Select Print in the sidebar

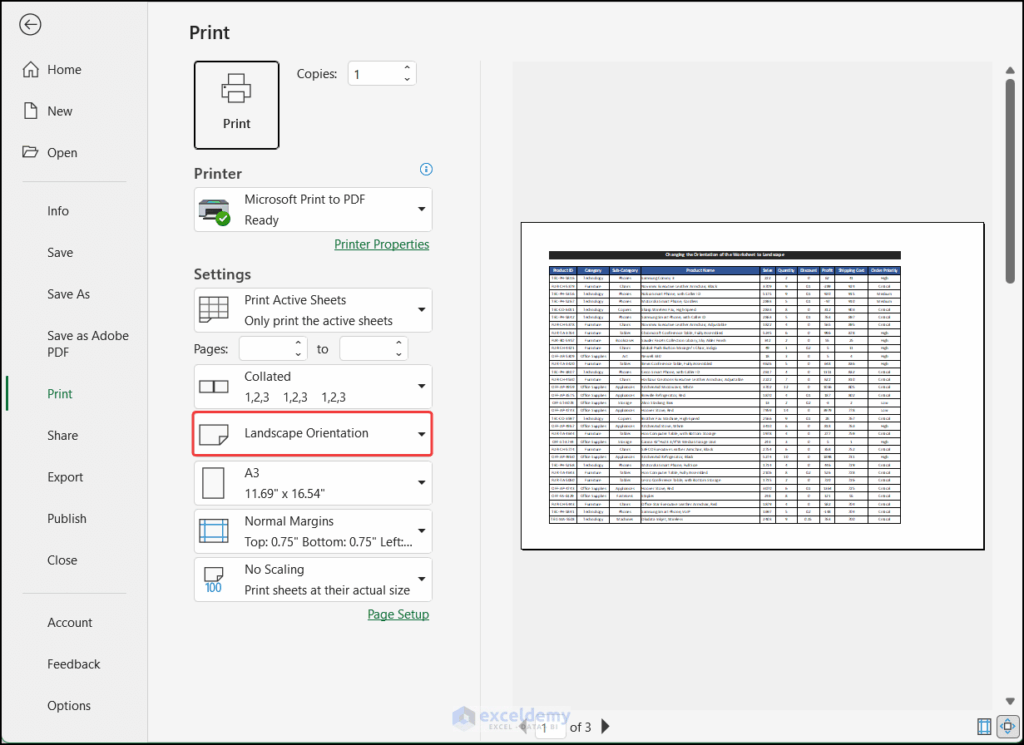coord(59,394)
